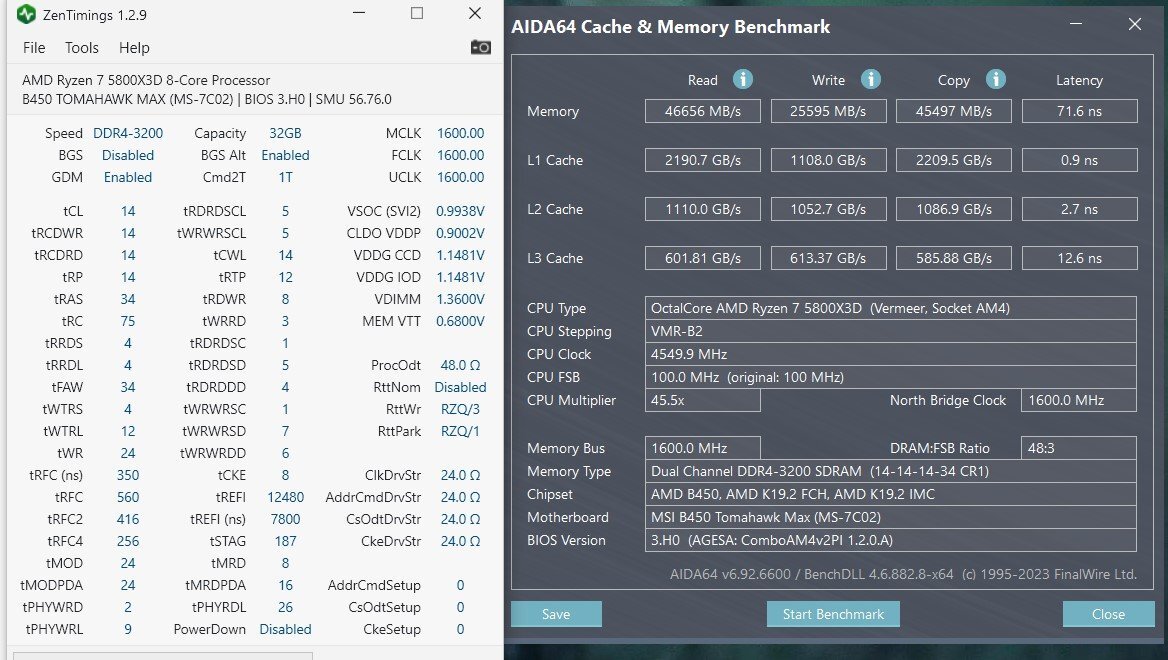Click the CPU Clock field 4549.9 MHz
Viewport: 1168px width, 660px height.
coord(891,355)
